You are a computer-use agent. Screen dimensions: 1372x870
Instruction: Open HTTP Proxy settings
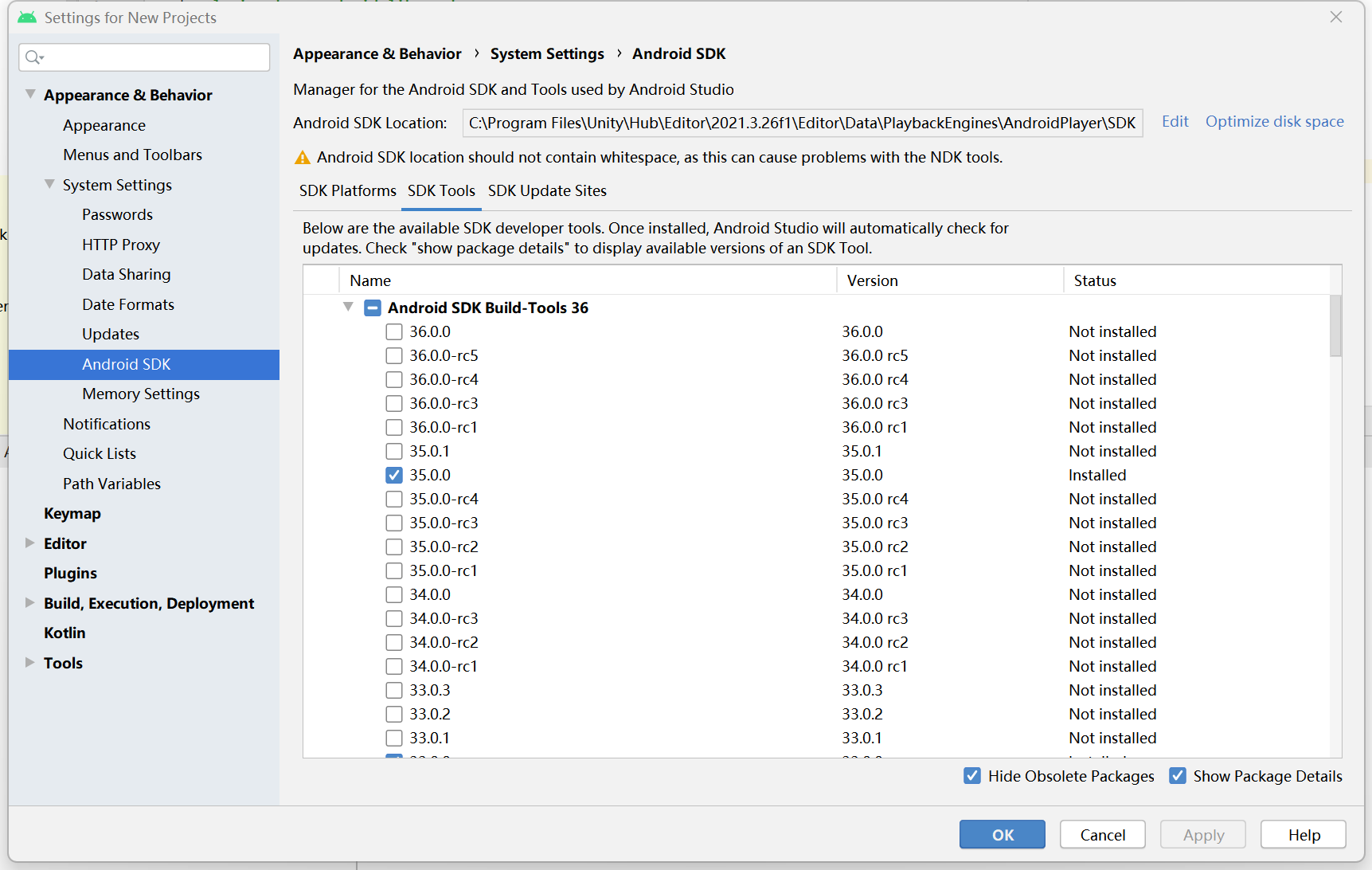[x=121, y=245]
